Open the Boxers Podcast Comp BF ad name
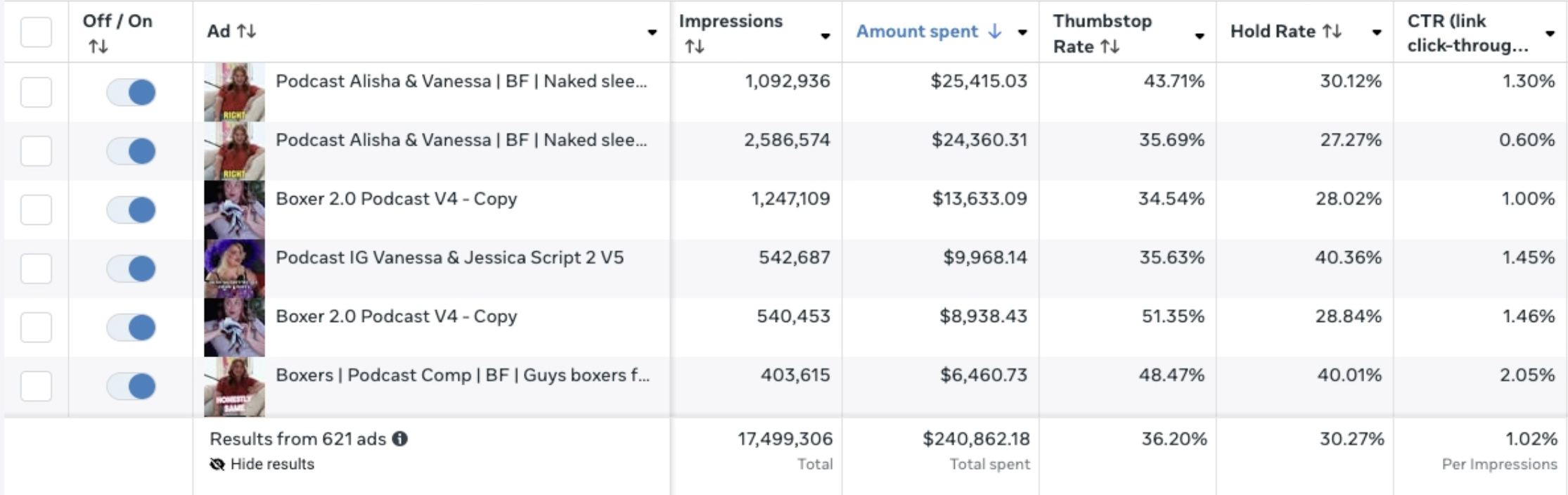 pyautogui.click(x=462, y=375)
